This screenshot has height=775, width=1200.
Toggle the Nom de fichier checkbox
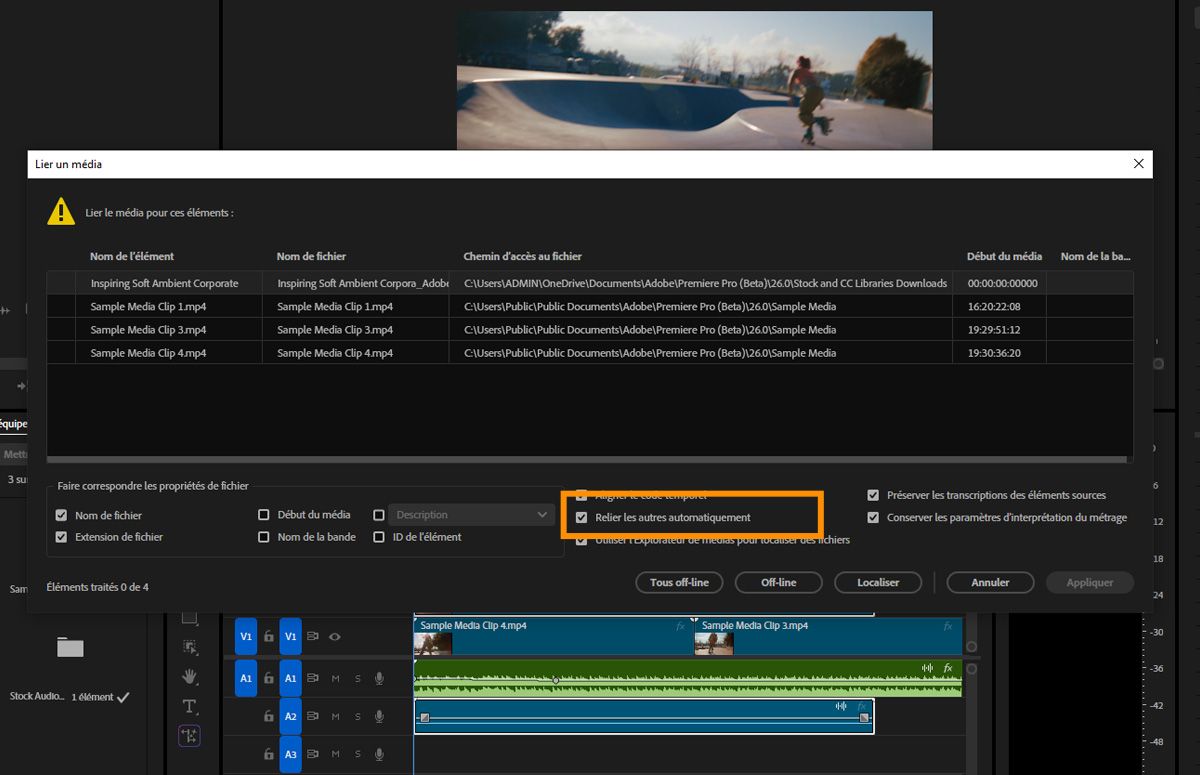[x=62, y=515]
